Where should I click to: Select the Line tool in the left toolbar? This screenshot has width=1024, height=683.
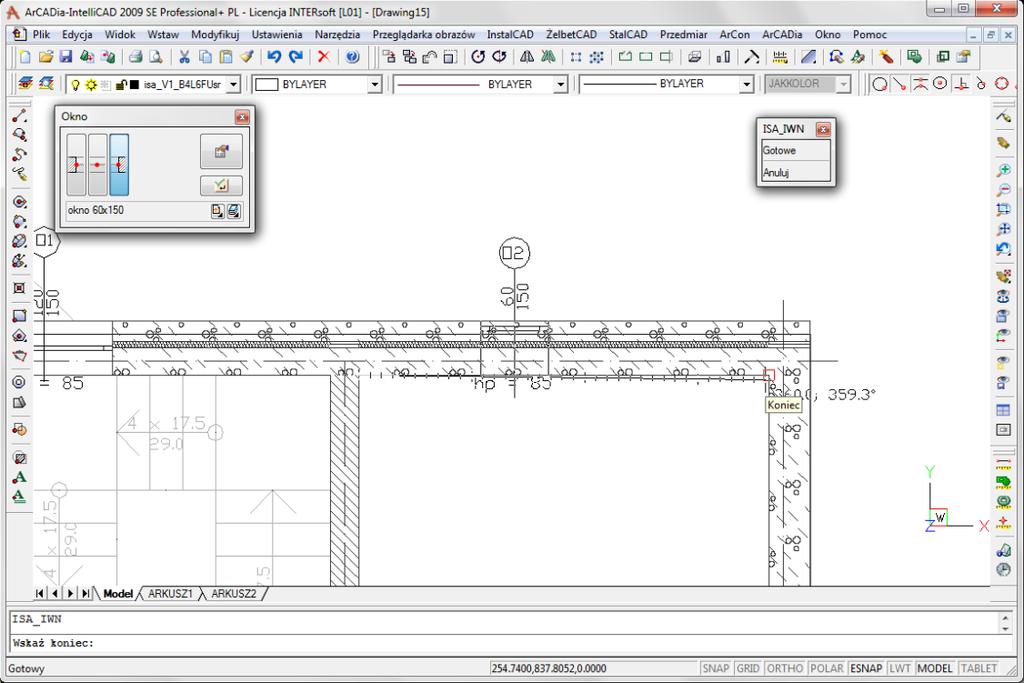click(20, 116)
